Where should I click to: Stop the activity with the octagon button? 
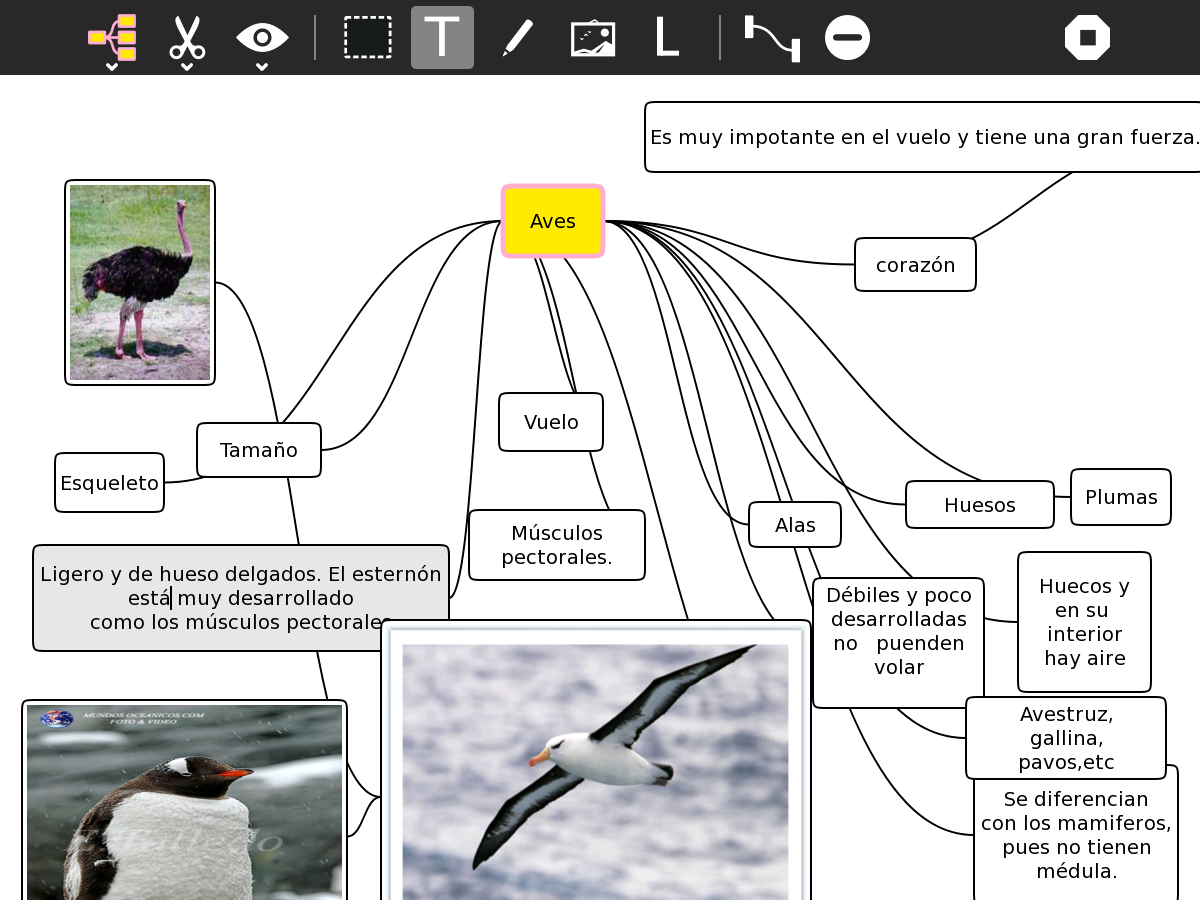(x=1087, y=38)
